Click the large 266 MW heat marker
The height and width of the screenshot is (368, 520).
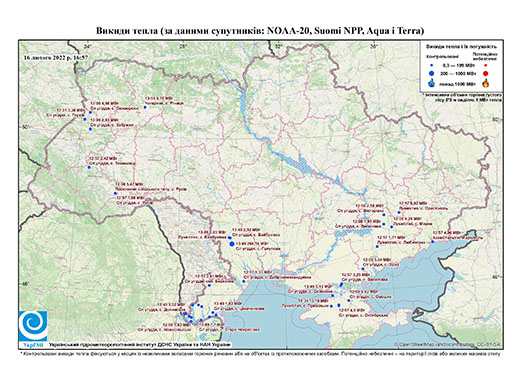[232, 244]
